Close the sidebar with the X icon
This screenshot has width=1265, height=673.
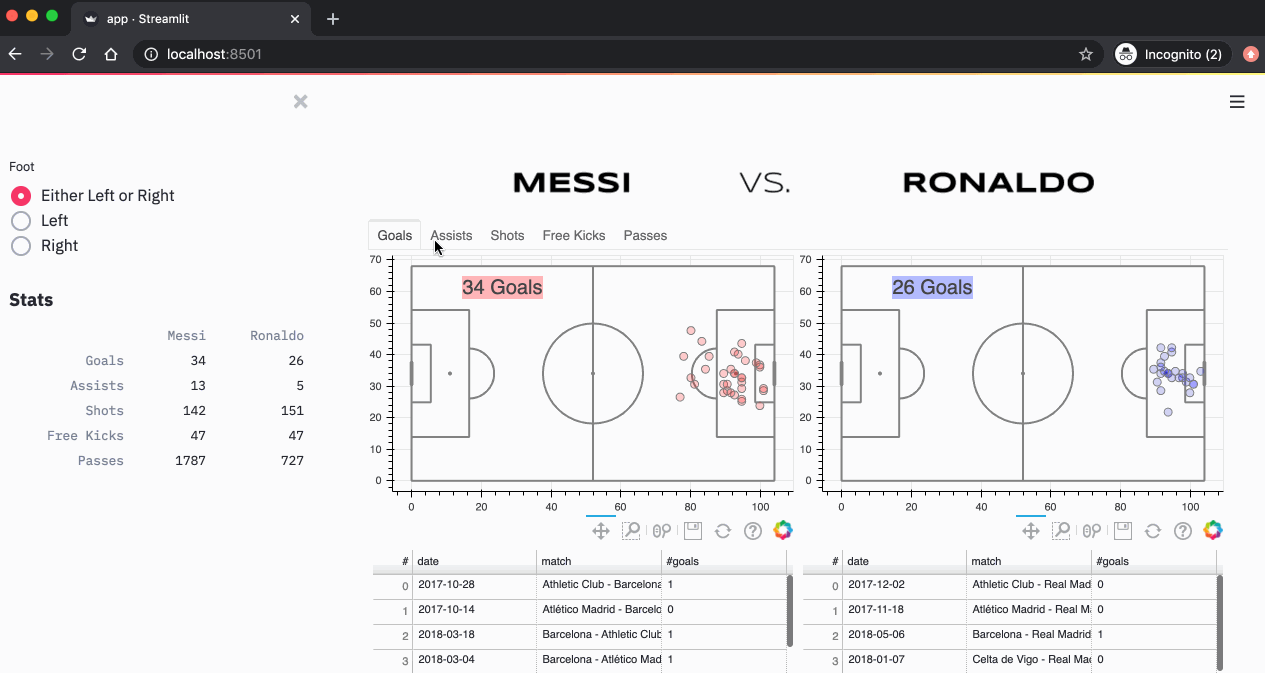click(300, 101)
